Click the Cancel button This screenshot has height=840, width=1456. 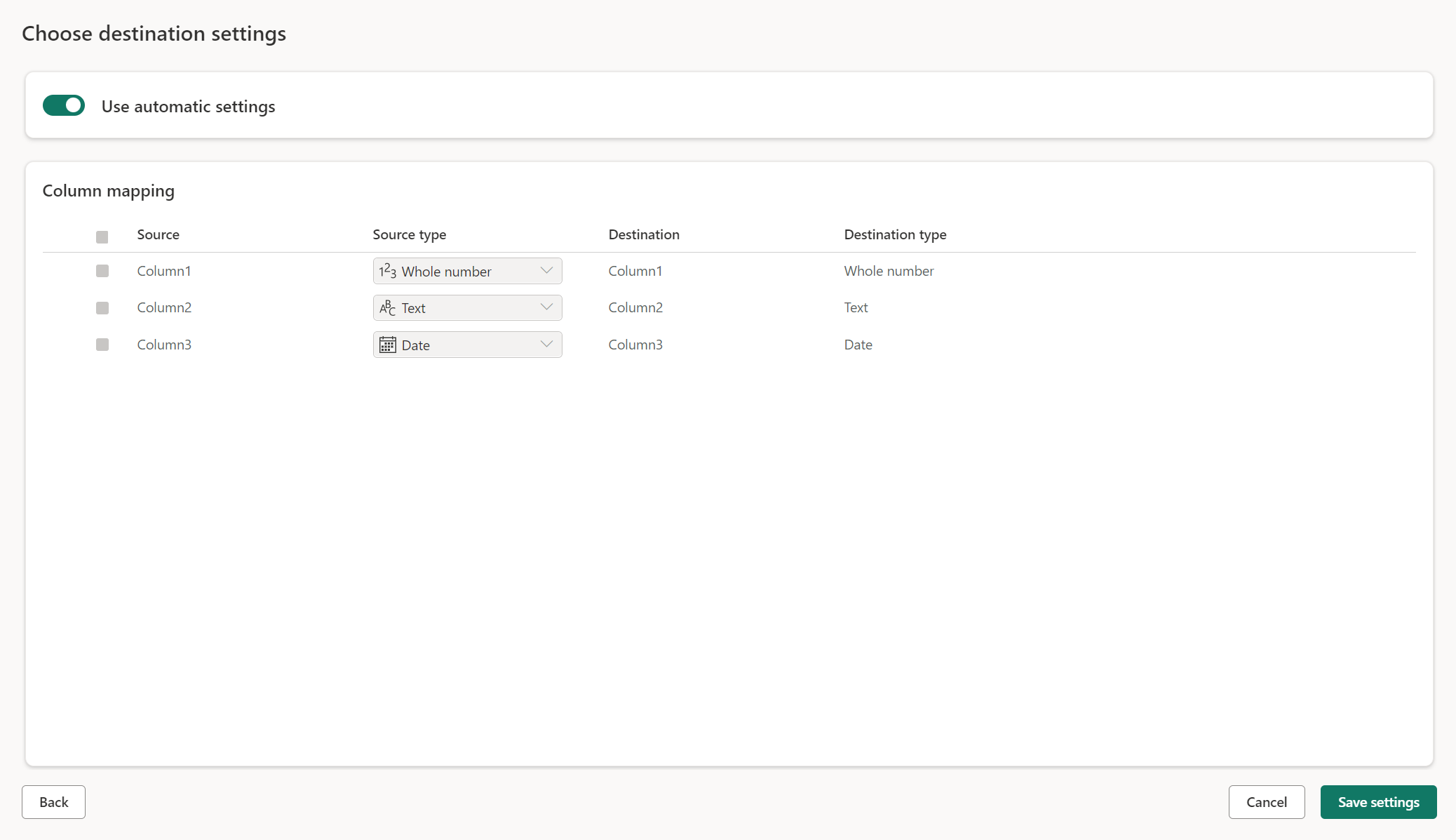pos(1267,802)
